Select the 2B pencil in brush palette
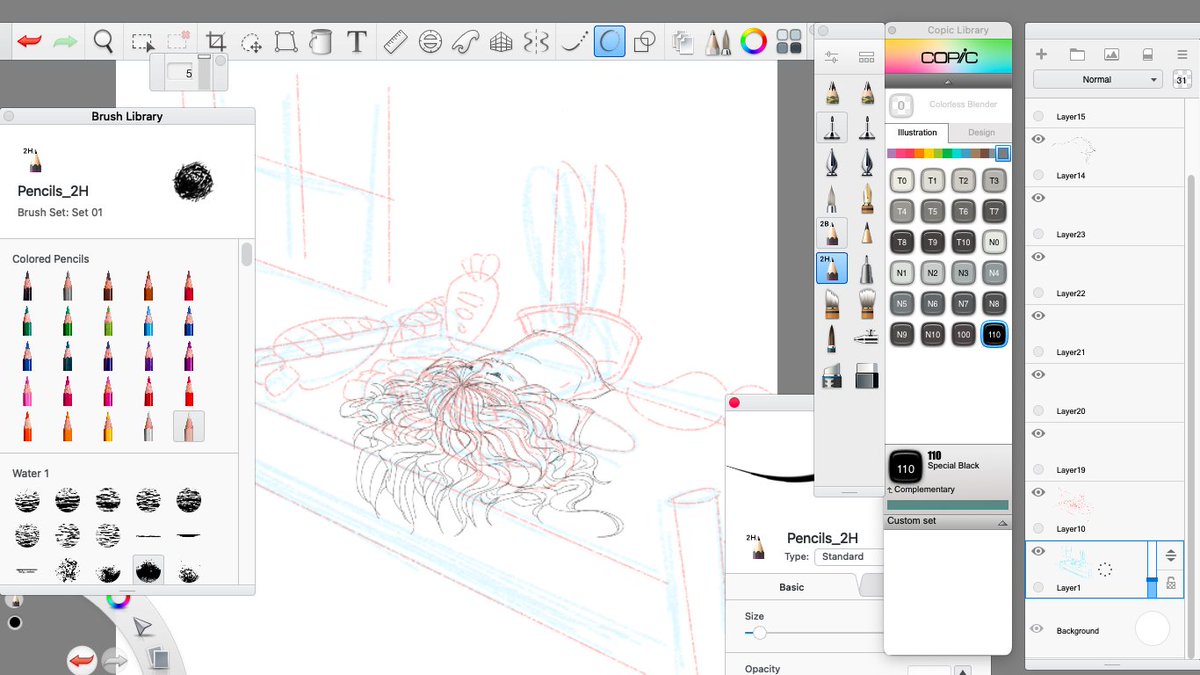Image resolution: width=1200 pixels, height=675 pixels. tap(832, 232)
